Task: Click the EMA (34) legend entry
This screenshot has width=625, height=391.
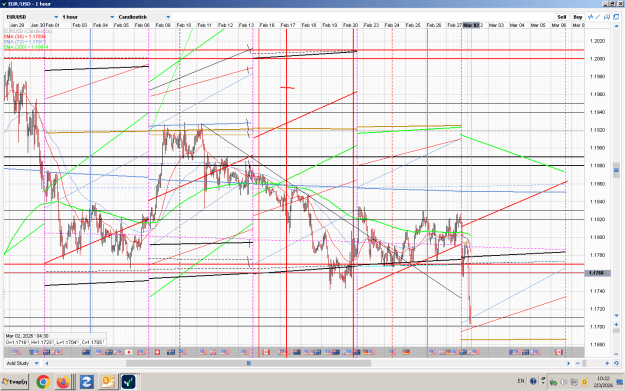Action: 25,37
